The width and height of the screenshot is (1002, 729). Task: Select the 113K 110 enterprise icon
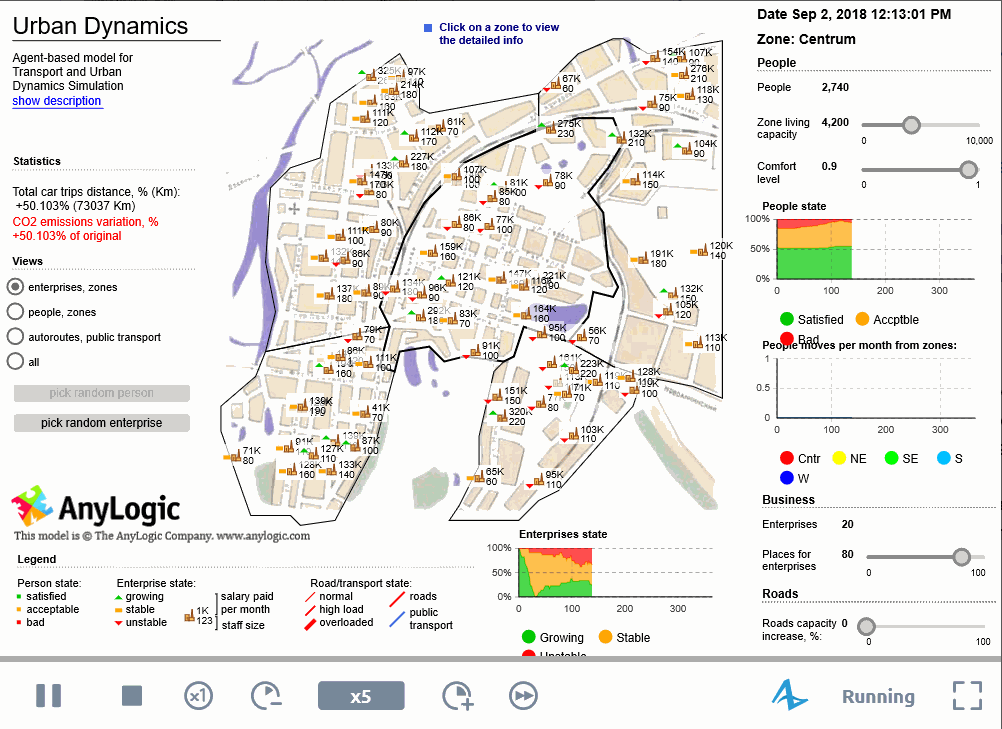click(698, 342)
